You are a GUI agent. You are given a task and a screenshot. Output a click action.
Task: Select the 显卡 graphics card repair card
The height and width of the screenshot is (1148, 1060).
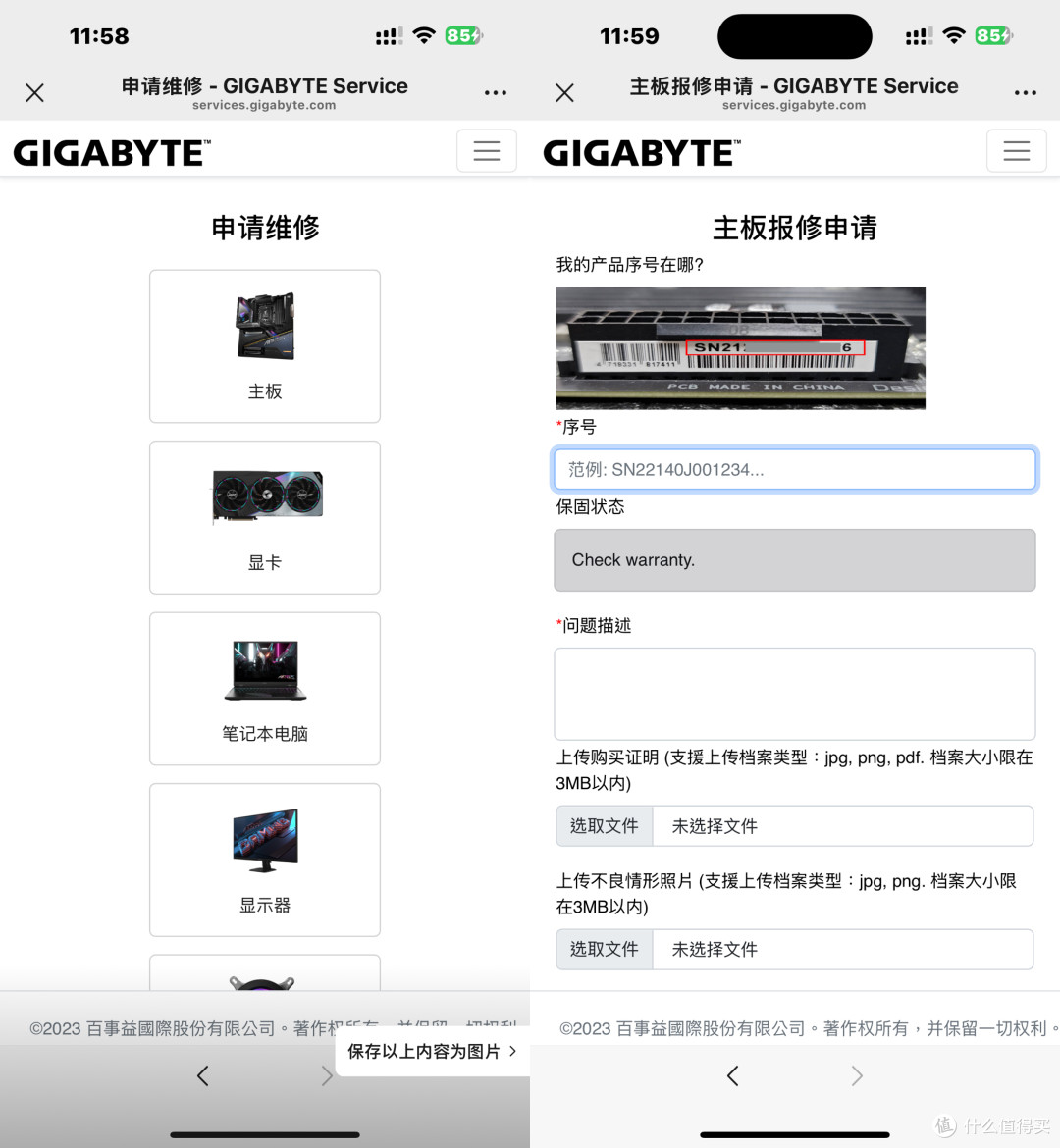click(264, 518)
